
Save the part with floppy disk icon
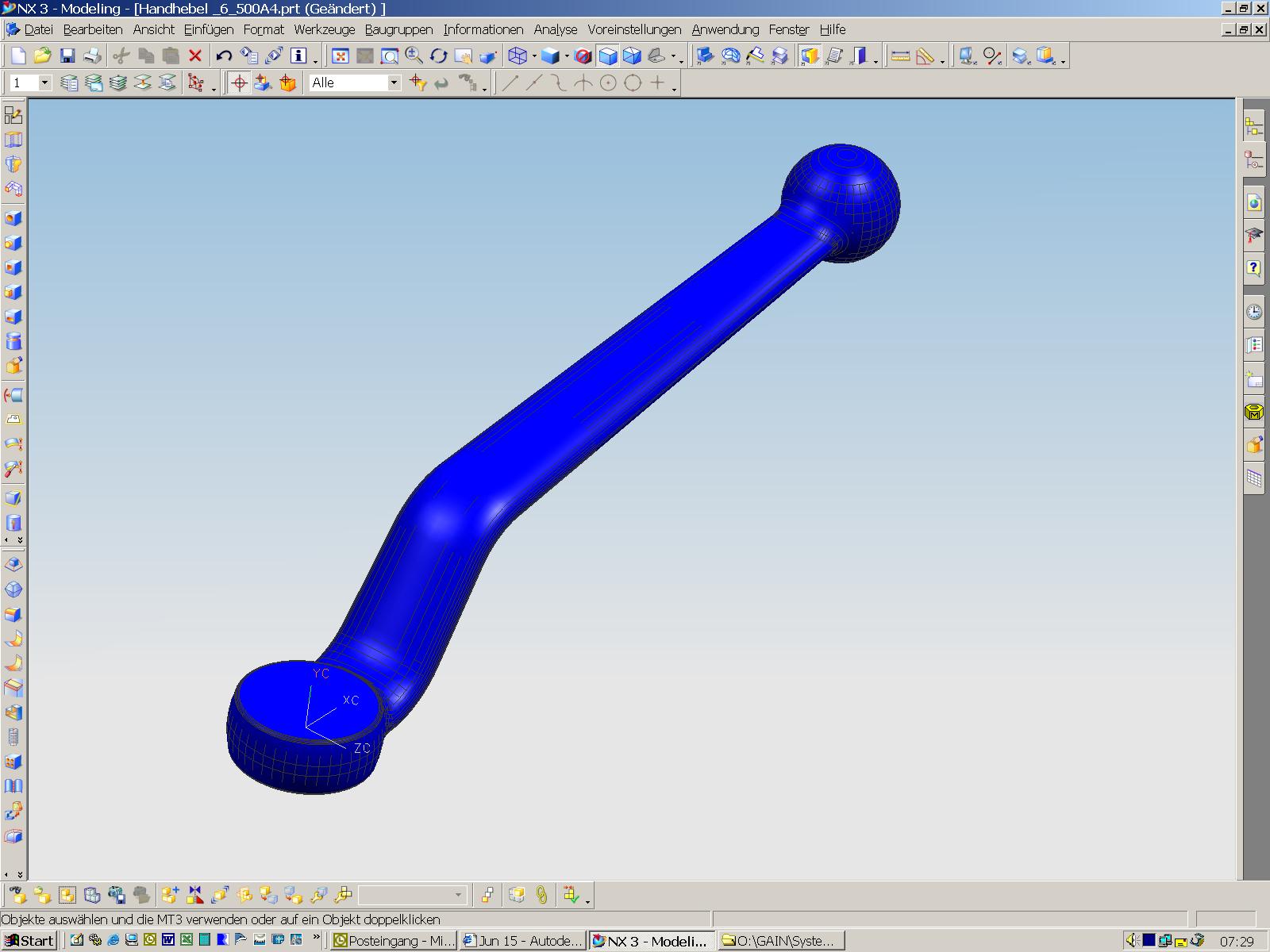[x=67, y=56]
